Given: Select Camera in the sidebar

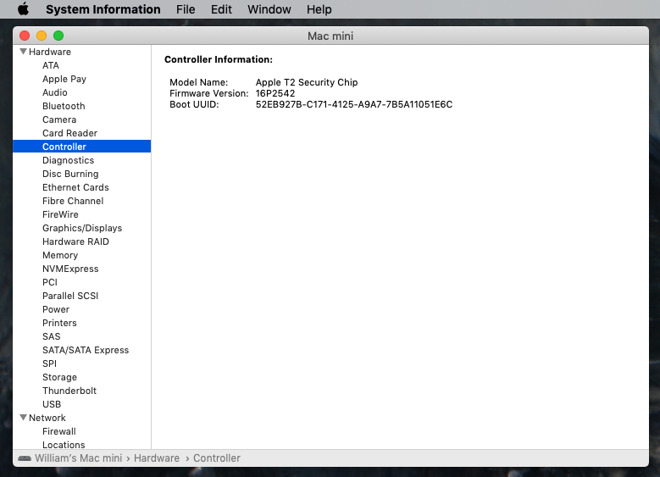Looking at the screenshot, I should [x=59, y=120].
